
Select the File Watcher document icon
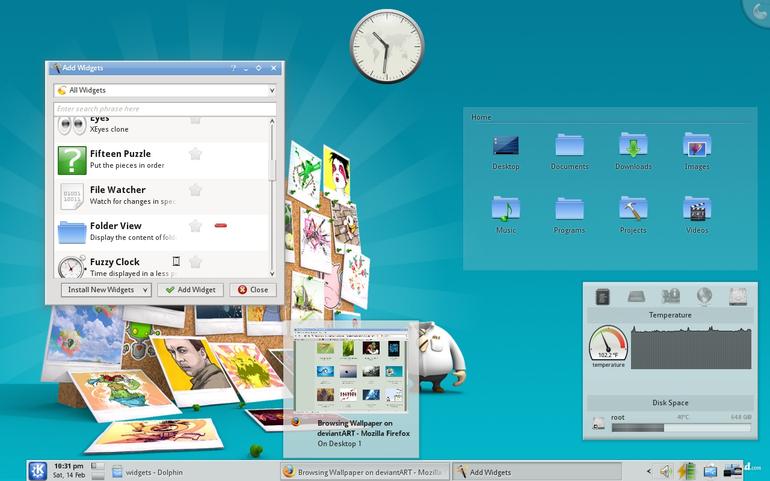tap(72, 196)
